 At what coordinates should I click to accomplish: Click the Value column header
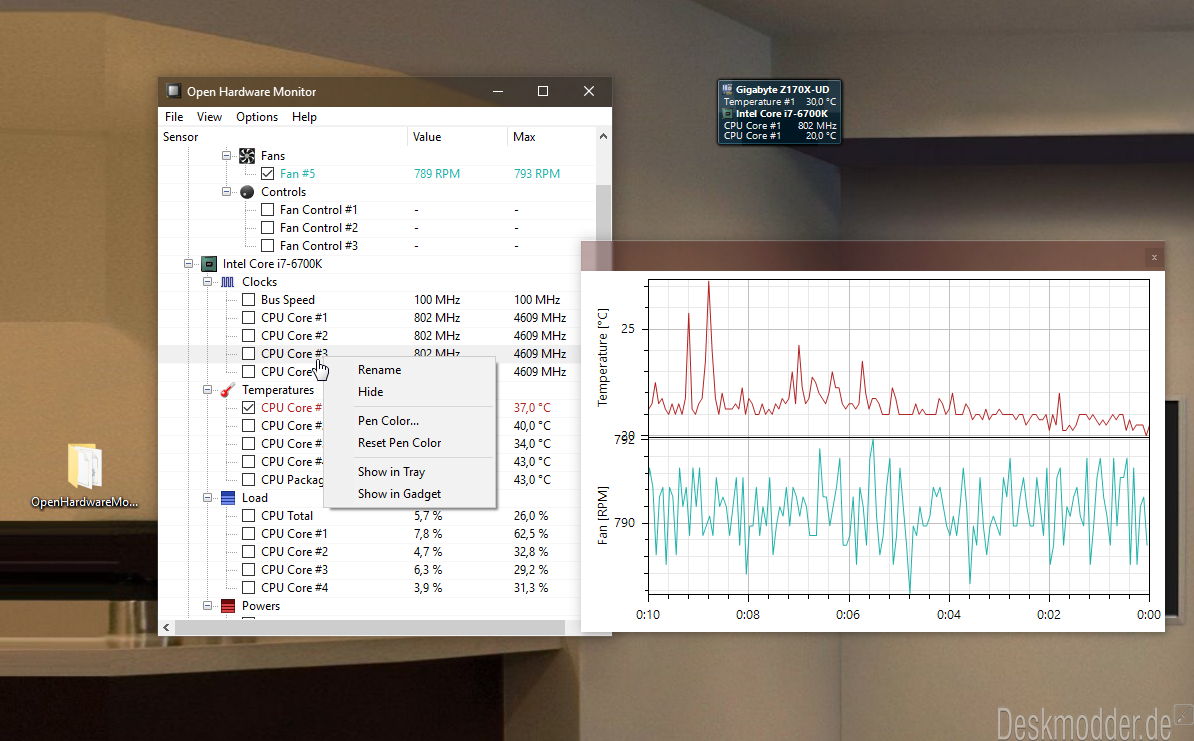(x=458, y=137)
